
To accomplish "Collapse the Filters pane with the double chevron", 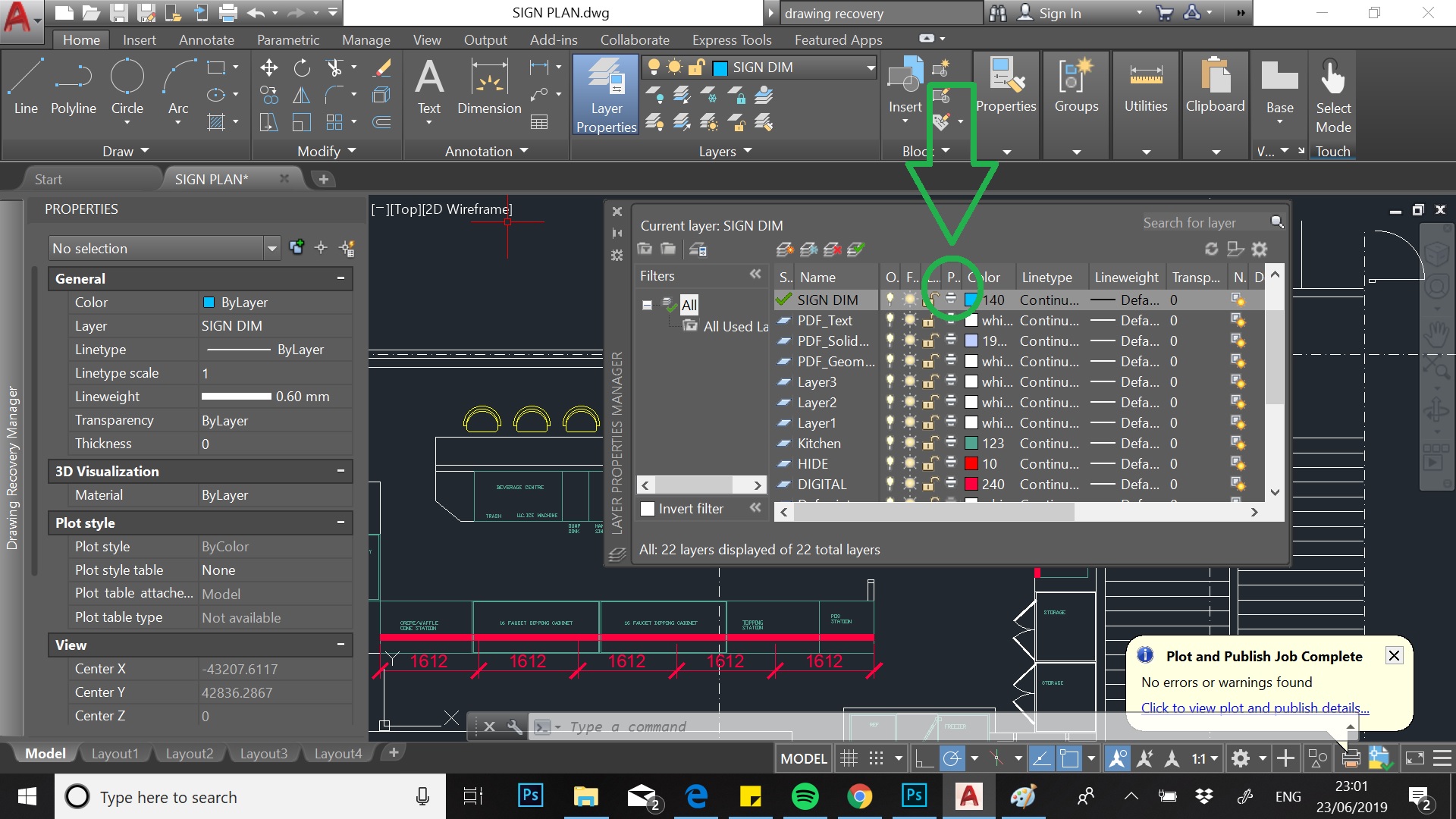I will (755, 275).
